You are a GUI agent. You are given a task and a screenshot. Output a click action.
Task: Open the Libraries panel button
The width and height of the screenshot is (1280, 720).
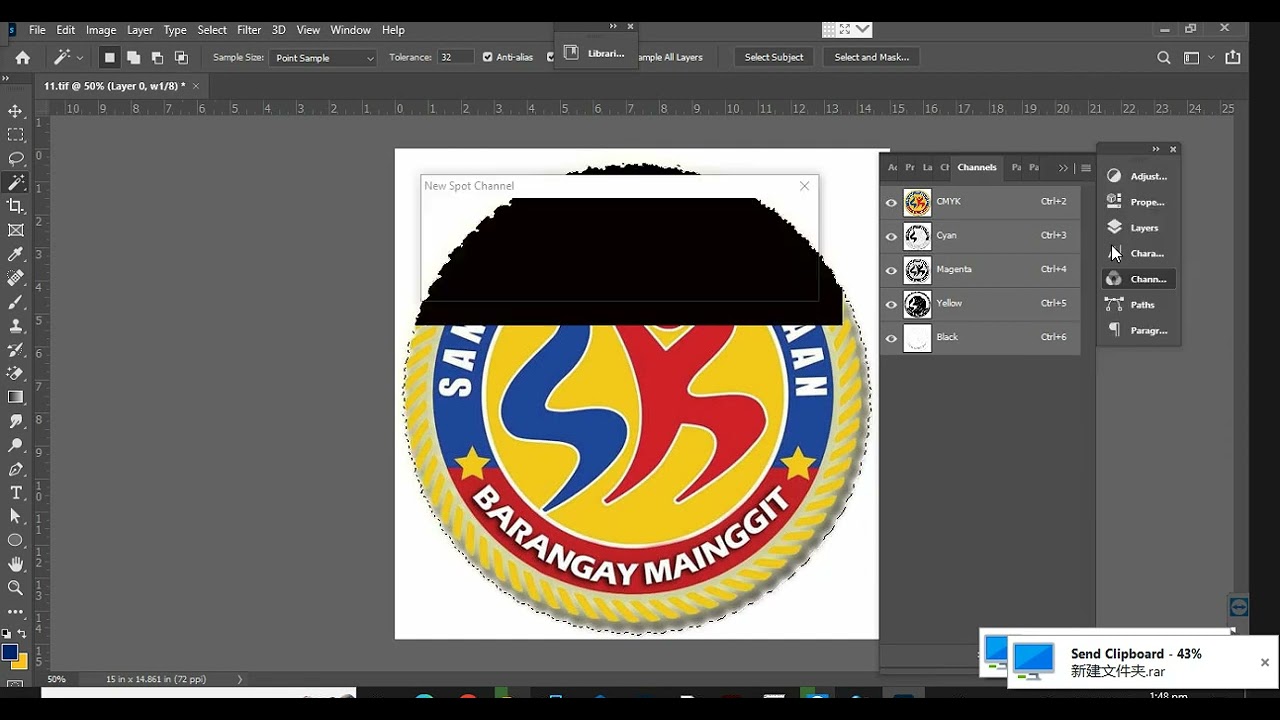[596, 53]
